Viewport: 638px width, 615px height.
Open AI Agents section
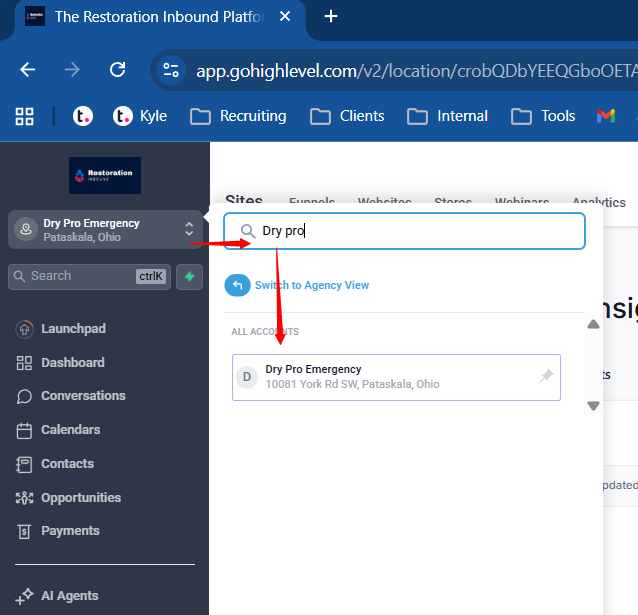pyautogui.click(x=69, y=596)
